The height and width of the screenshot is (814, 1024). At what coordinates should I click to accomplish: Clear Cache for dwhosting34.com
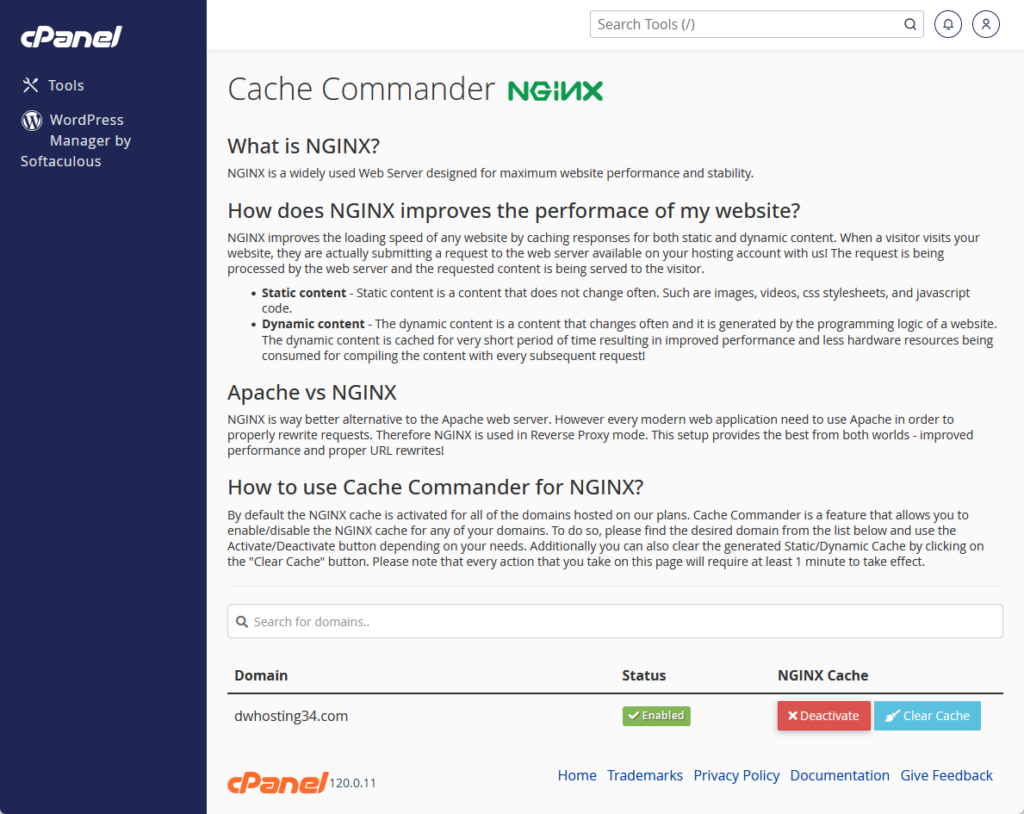(x=927, y=716)
